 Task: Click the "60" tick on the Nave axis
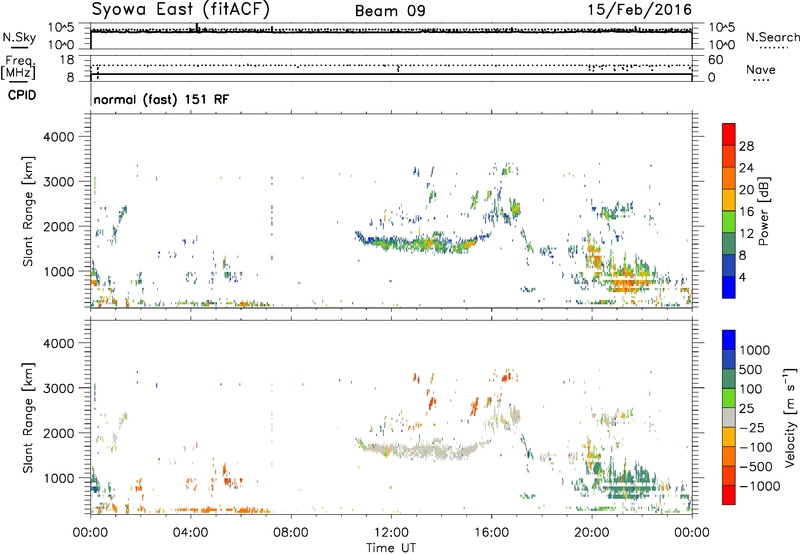tap(715, 60)
